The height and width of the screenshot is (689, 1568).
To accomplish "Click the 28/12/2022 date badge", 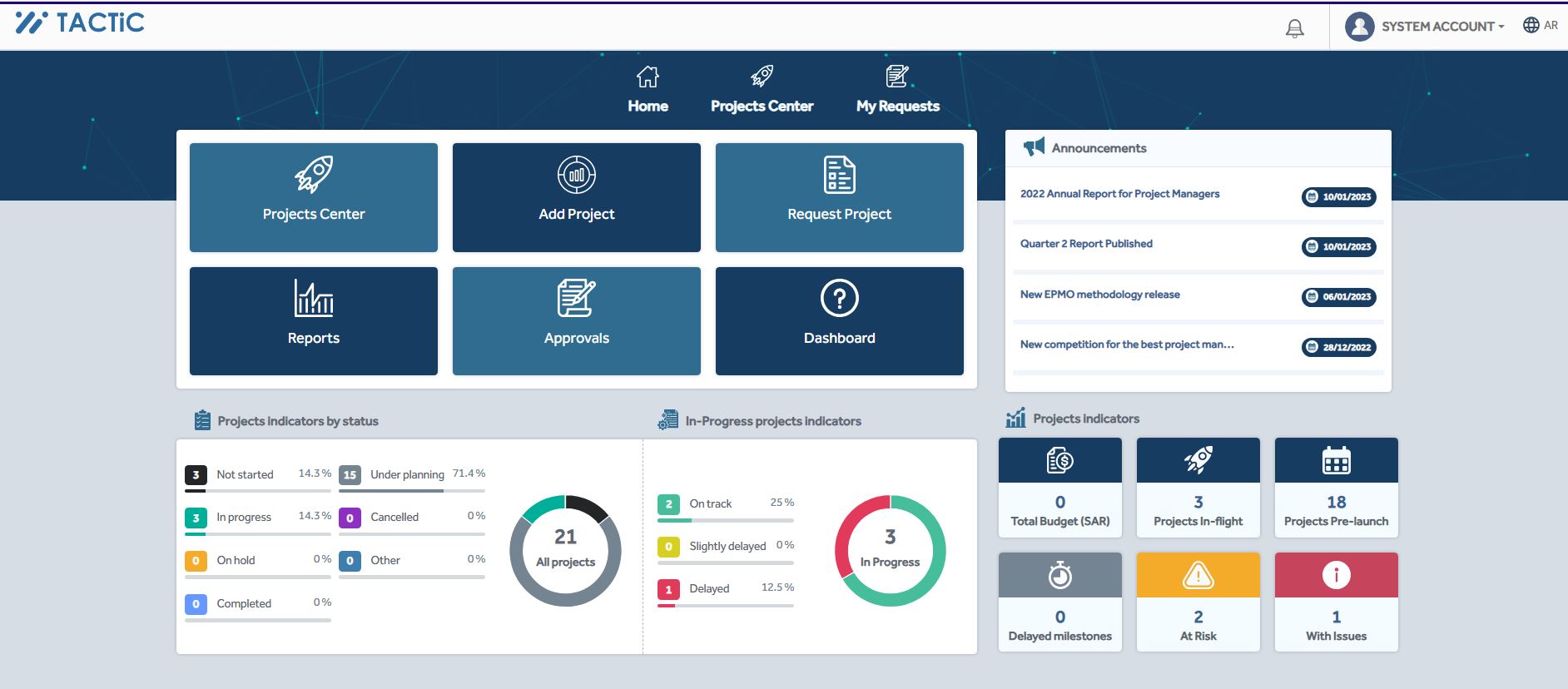I will pos(1339,348).
